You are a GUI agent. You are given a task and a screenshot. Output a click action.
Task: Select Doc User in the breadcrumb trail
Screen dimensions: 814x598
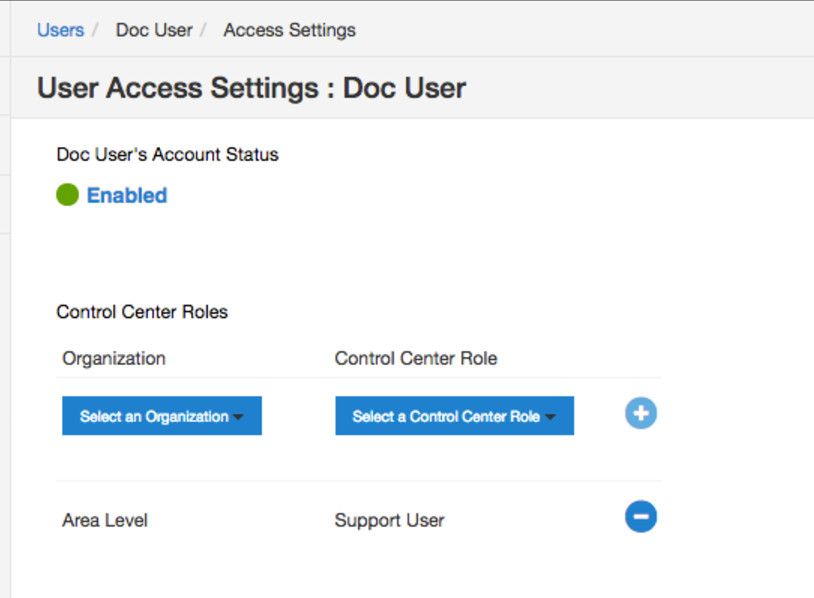pyautogui.click(x=154, y=30)
